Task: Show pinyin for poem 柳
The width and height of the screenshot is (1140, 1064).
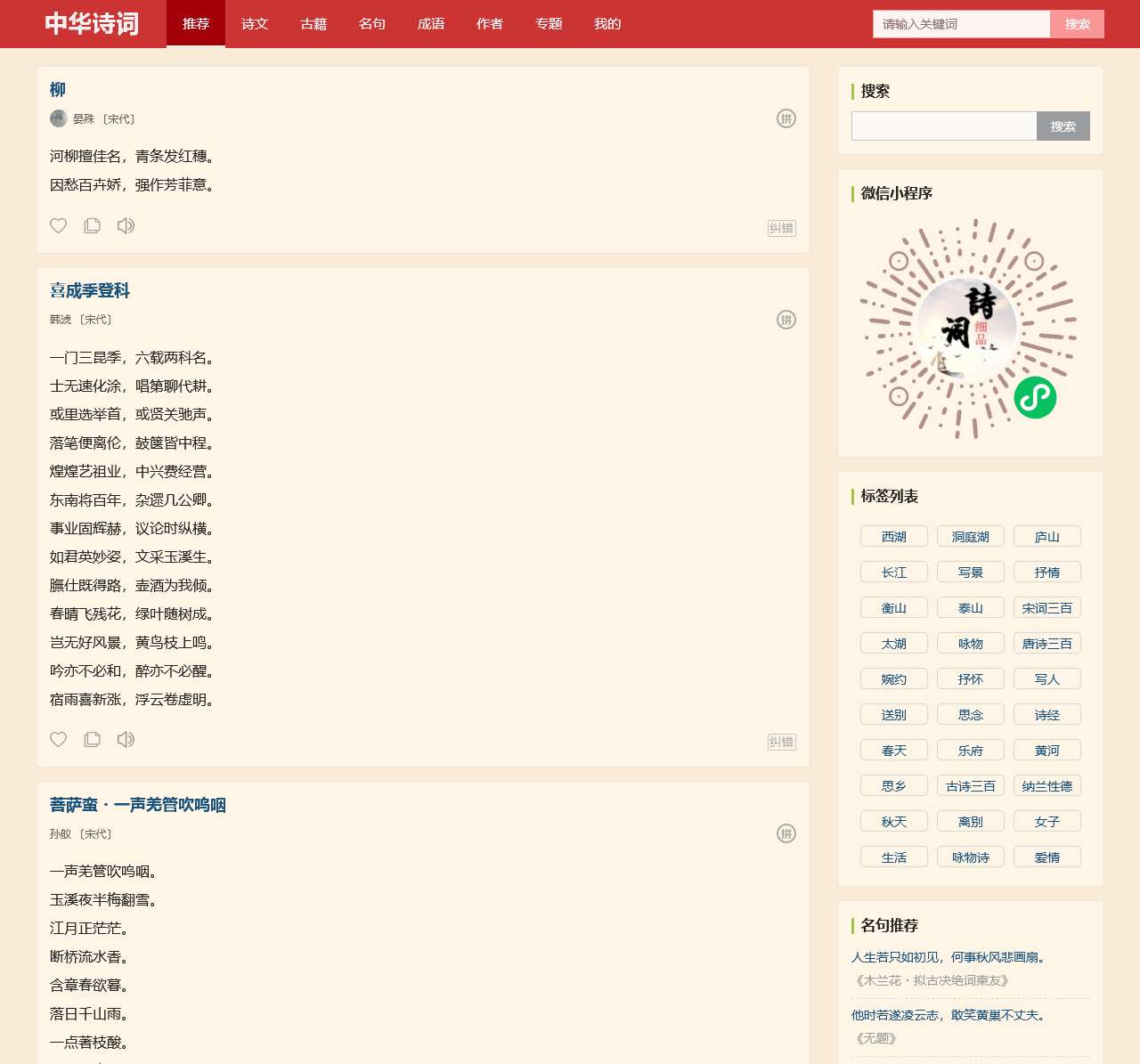Action: [786, 118]
